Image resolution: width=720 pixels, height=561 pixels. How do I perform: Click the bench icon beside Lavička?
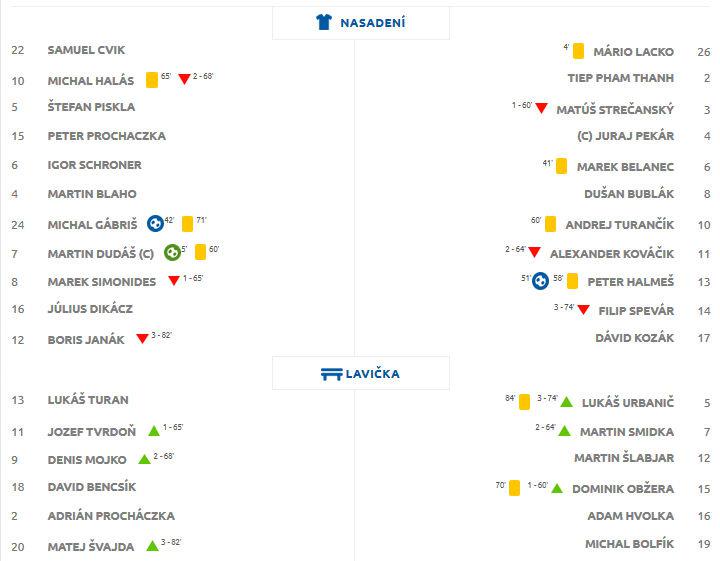click(332, 374)
